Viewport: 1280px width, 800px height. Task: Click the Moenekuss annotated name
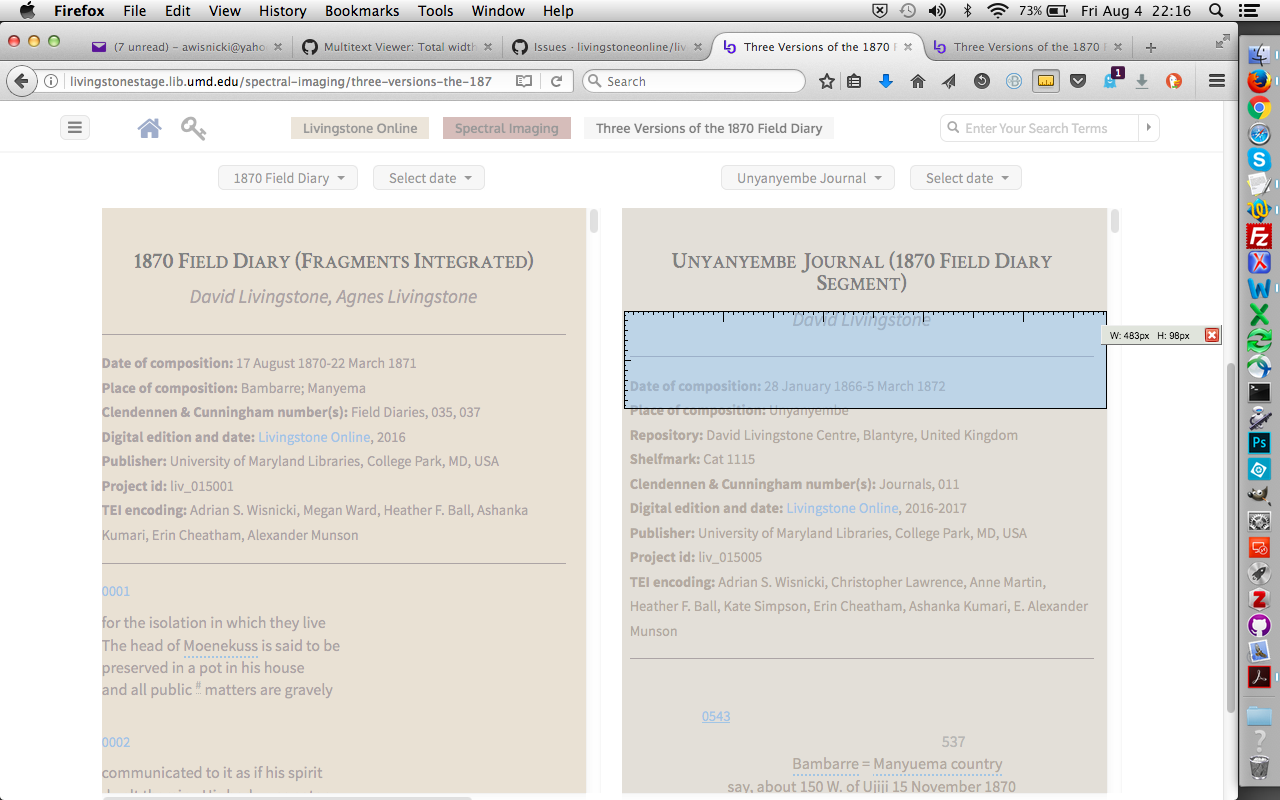(220, 646)
